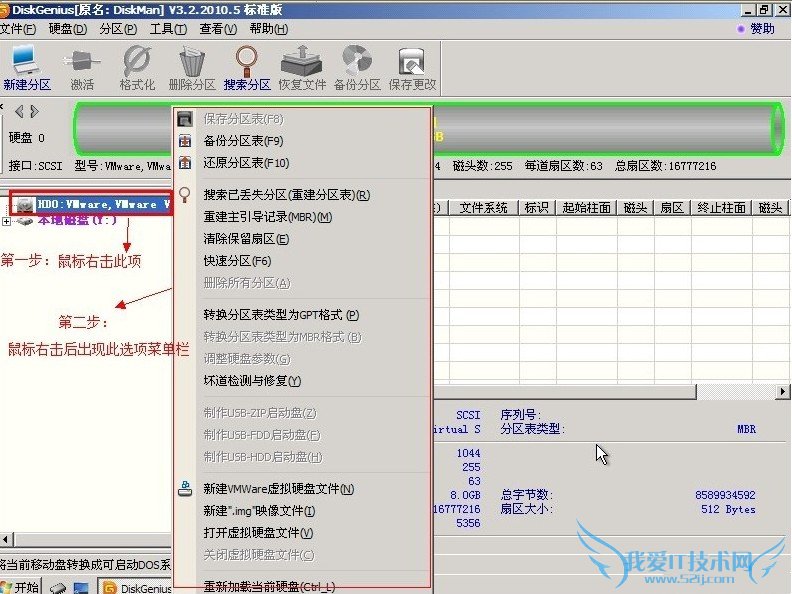
Task: Expand the 本地磁盘 tree node
Action: (6, 221)
